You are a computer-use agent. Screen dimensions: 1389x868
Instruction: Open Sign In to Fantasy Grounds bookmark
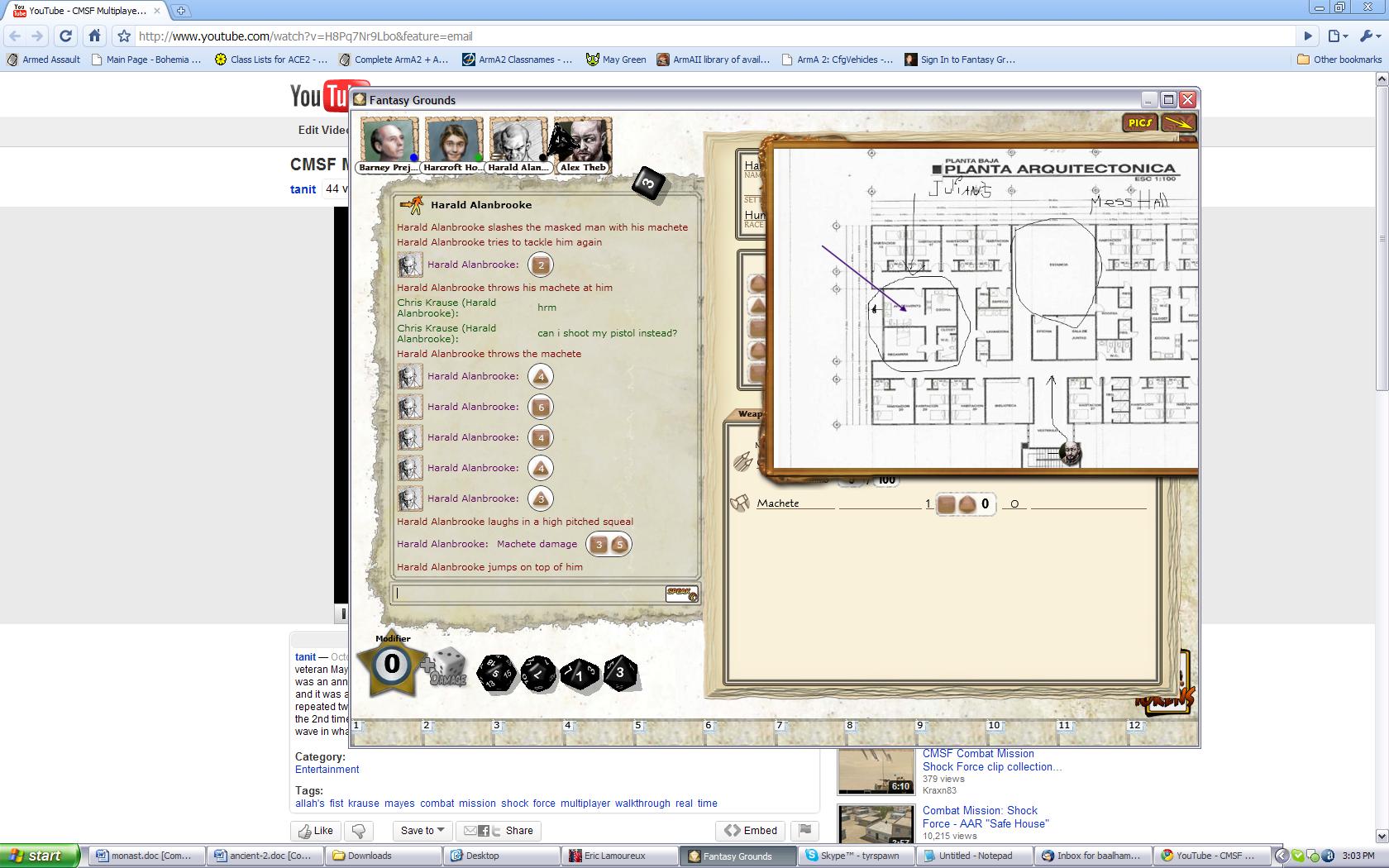click(960, 60)
